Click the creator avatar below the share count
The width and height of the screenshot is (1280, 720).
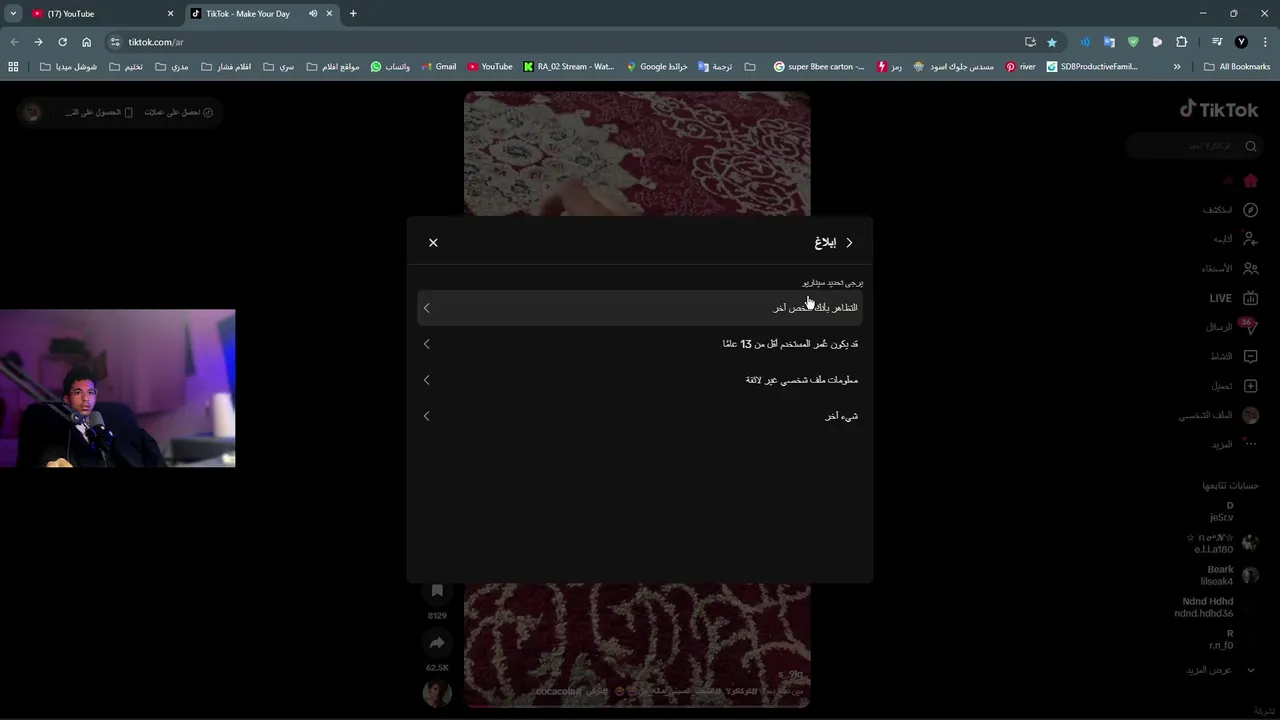(x=437, y=692)
